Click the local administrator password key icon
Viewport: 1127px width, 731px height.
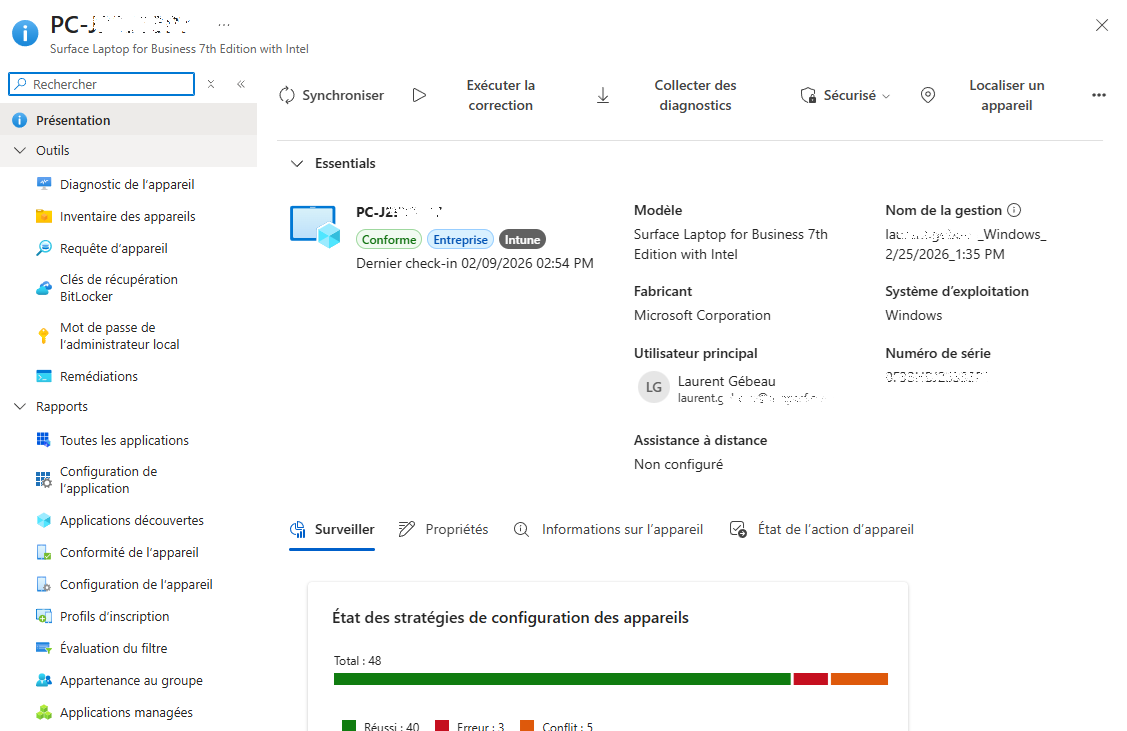44,336
